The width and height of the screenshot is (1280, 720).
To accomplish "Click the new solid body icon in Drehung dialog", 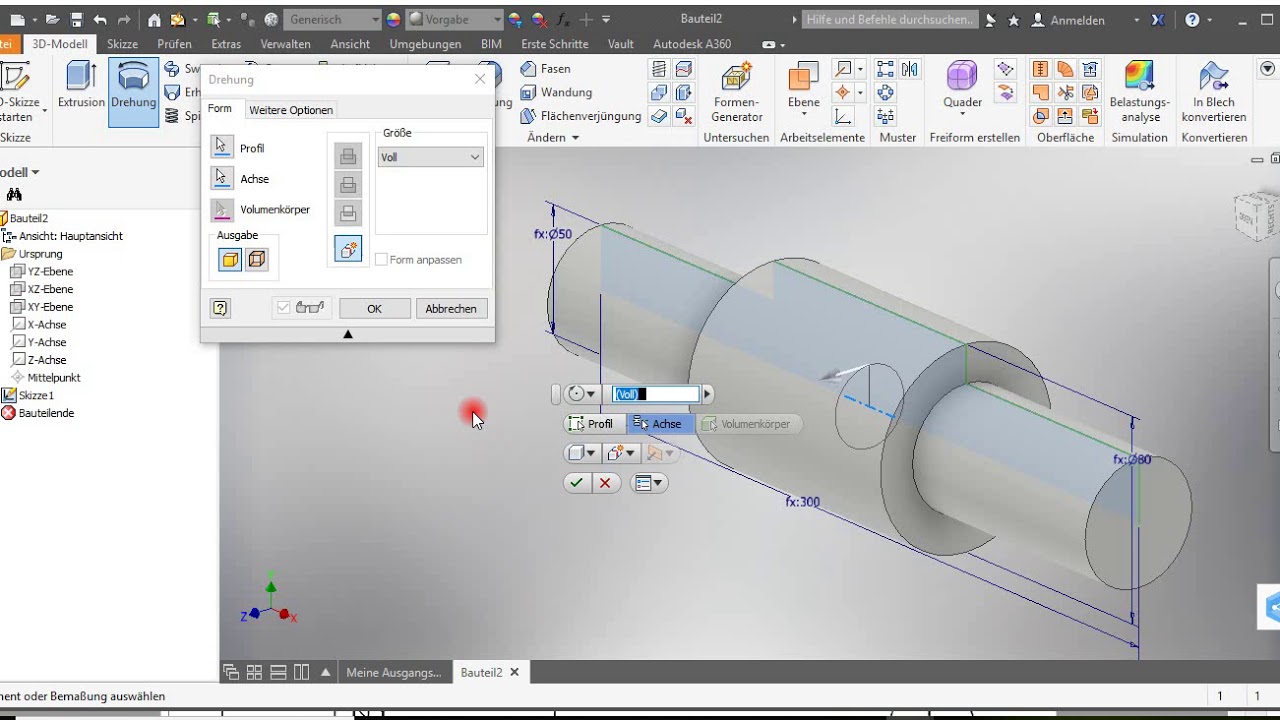I will tap(348, 250).
